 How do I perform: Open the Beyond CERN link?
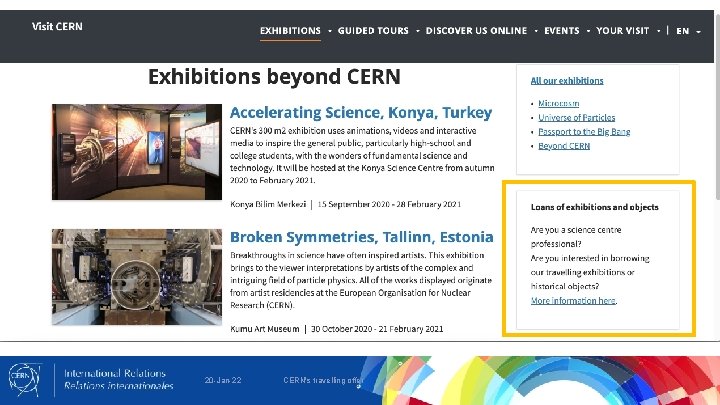(x=564, y=146)
